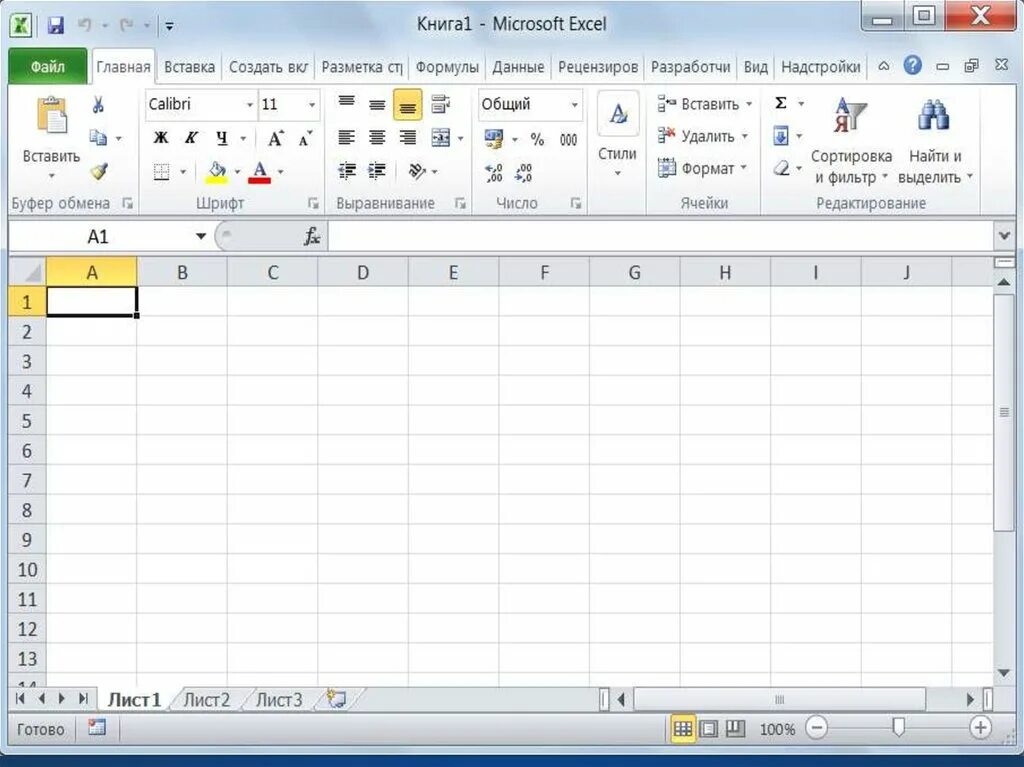Toggle underline Ч formatting
The width and height of the screenshot is (1024, 767).
tap(221, 138)
